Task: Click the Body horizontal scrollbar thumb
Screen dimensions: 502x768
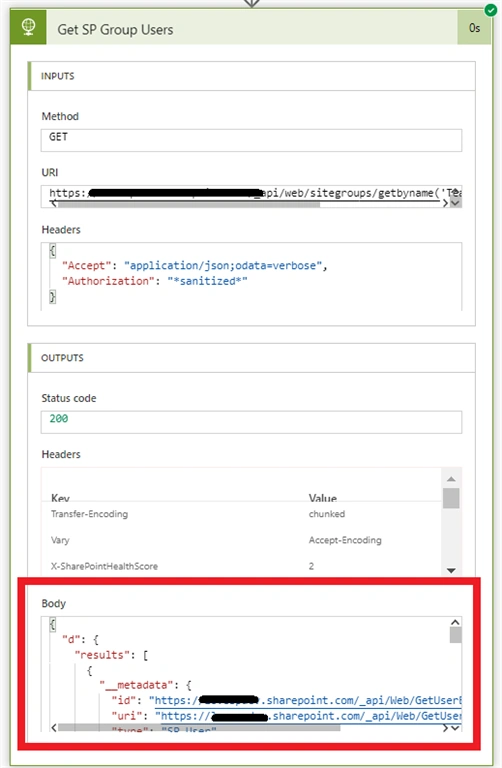Action: coord(199,728)
